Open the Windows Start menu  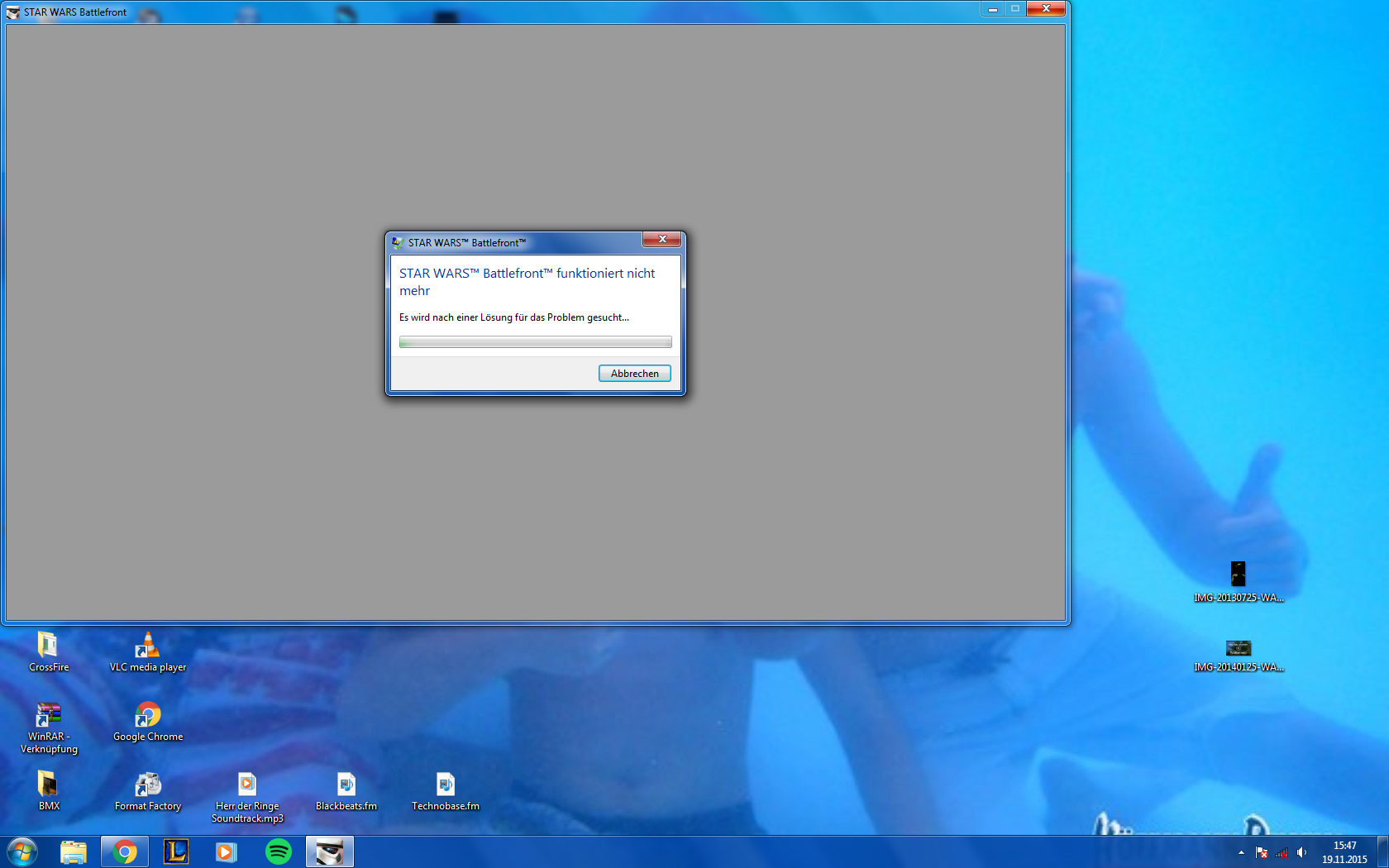(22, 851)
